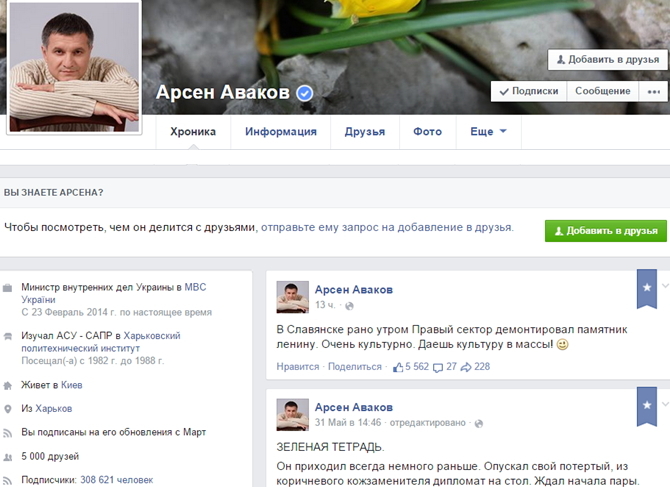Click the author name on the 31 Май post
The image size is (670, 487).
(x=354, y=408)
